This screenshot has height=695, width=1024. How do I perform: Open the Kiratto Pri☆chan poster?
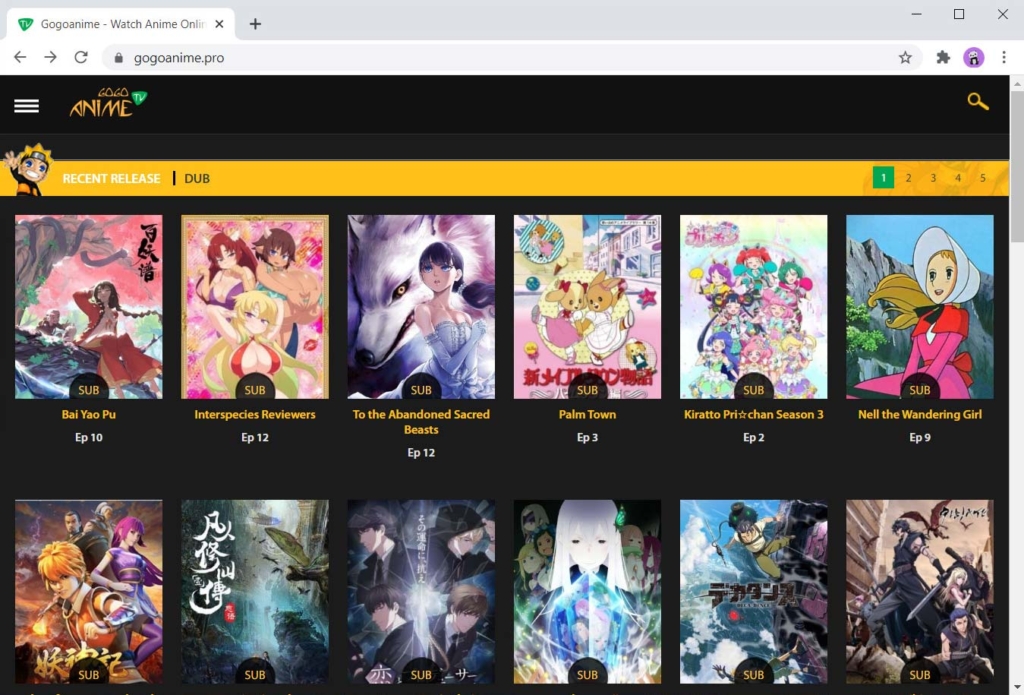click(754, 306)
